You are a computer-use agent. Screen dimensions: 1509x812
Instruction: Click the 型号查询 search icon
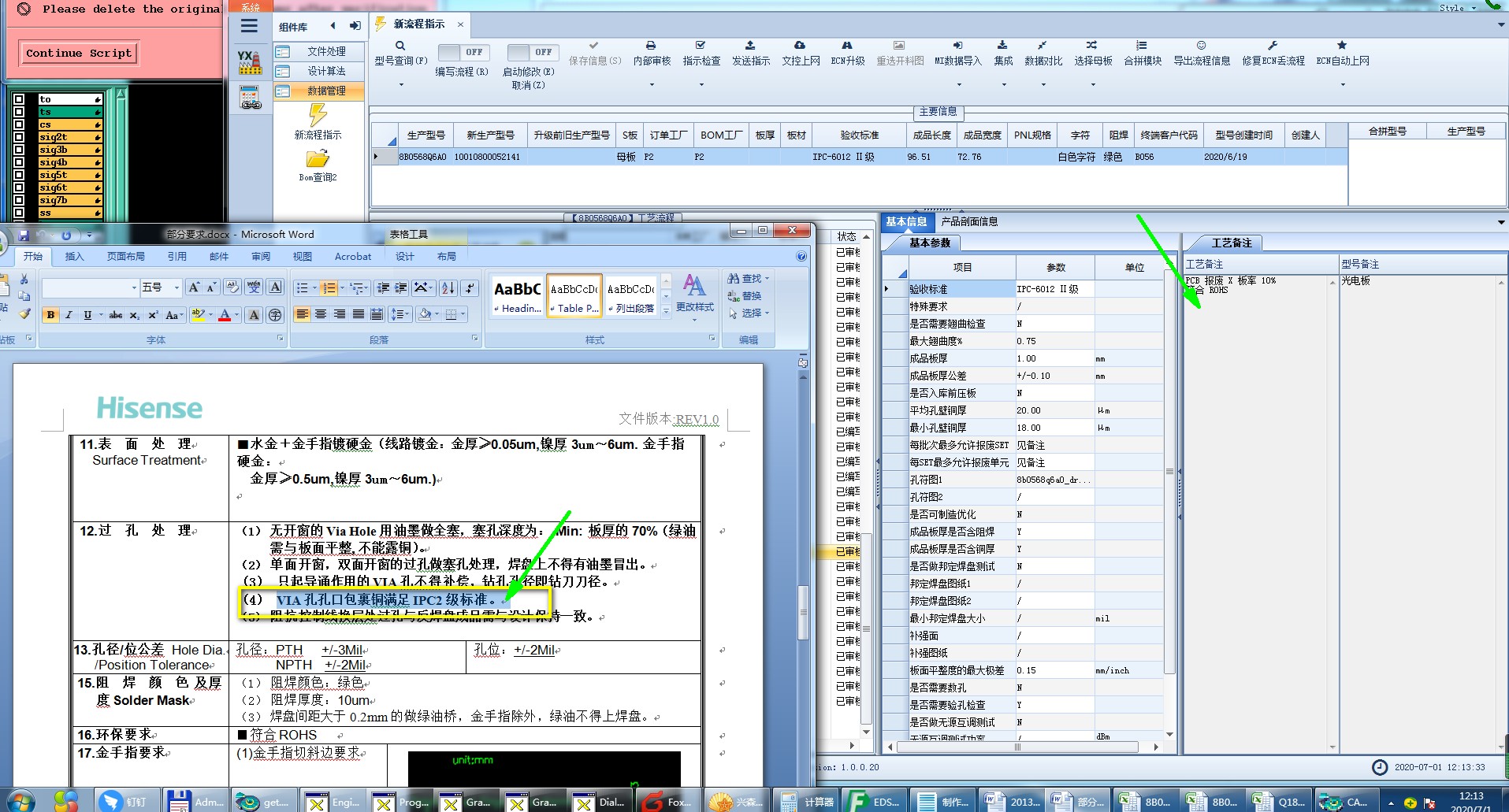point(400,46)
